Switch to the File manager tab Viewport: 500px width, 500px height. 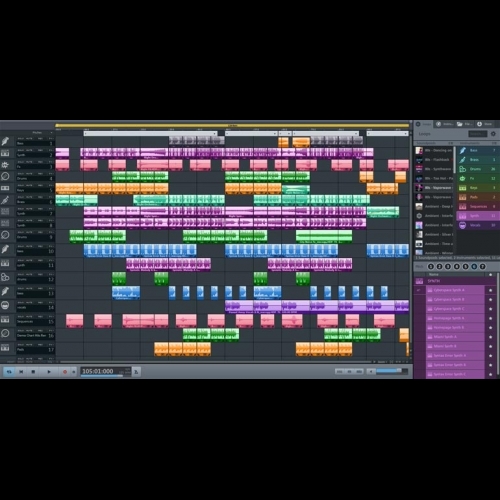click(x=465, y=124)
